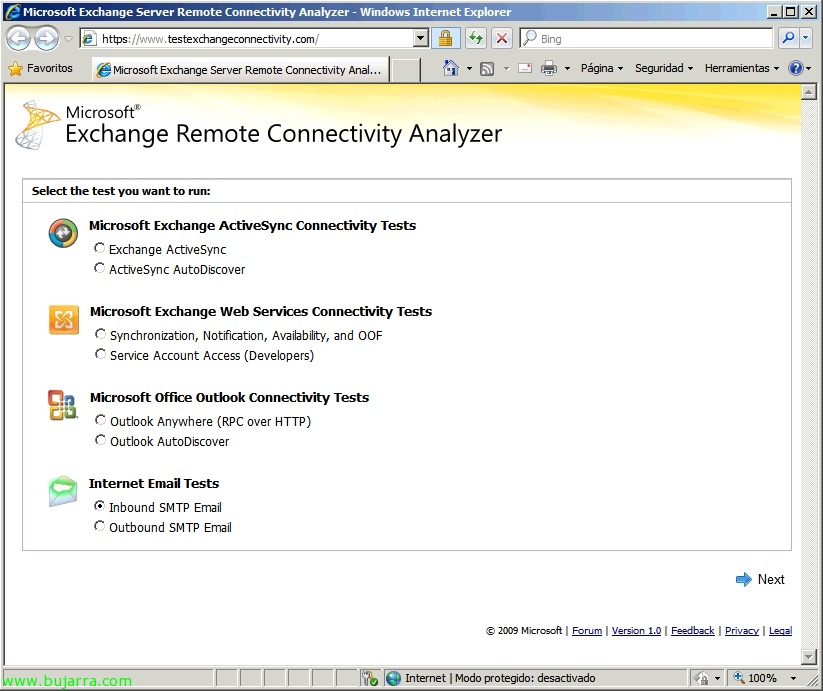Open the Help question mark menu
The height and width of the screenshot is (691, 823).
(800, 68)
